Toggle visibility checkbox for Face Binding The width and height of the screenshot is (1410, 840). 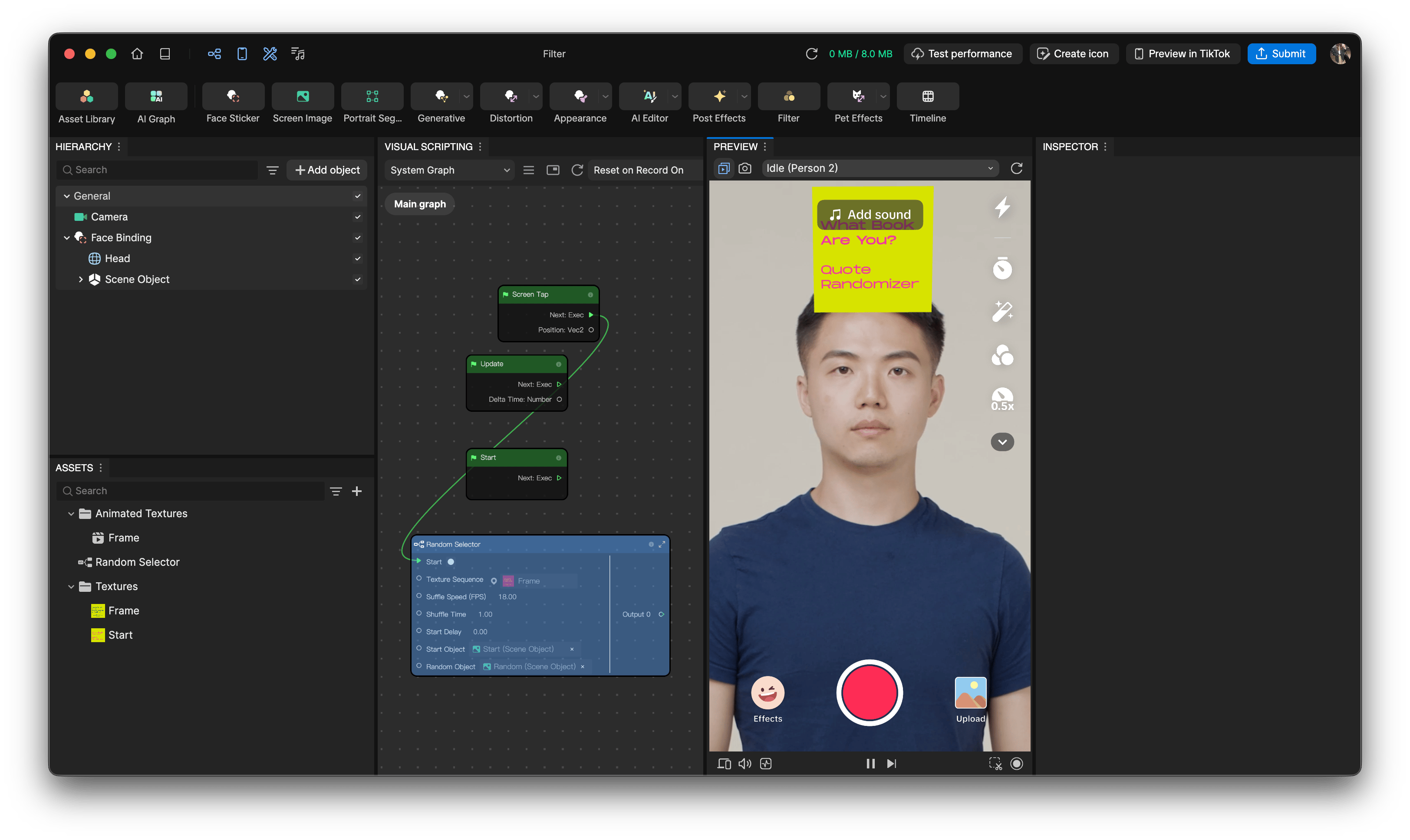coord(358,238)
